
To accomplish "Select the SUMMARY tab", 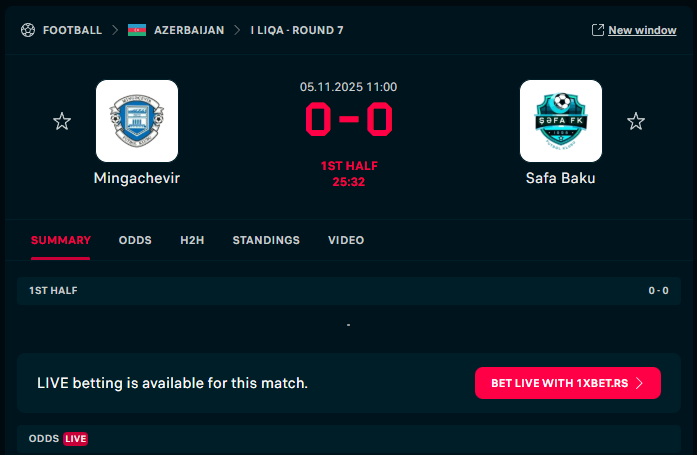I will tap(61, 240).
